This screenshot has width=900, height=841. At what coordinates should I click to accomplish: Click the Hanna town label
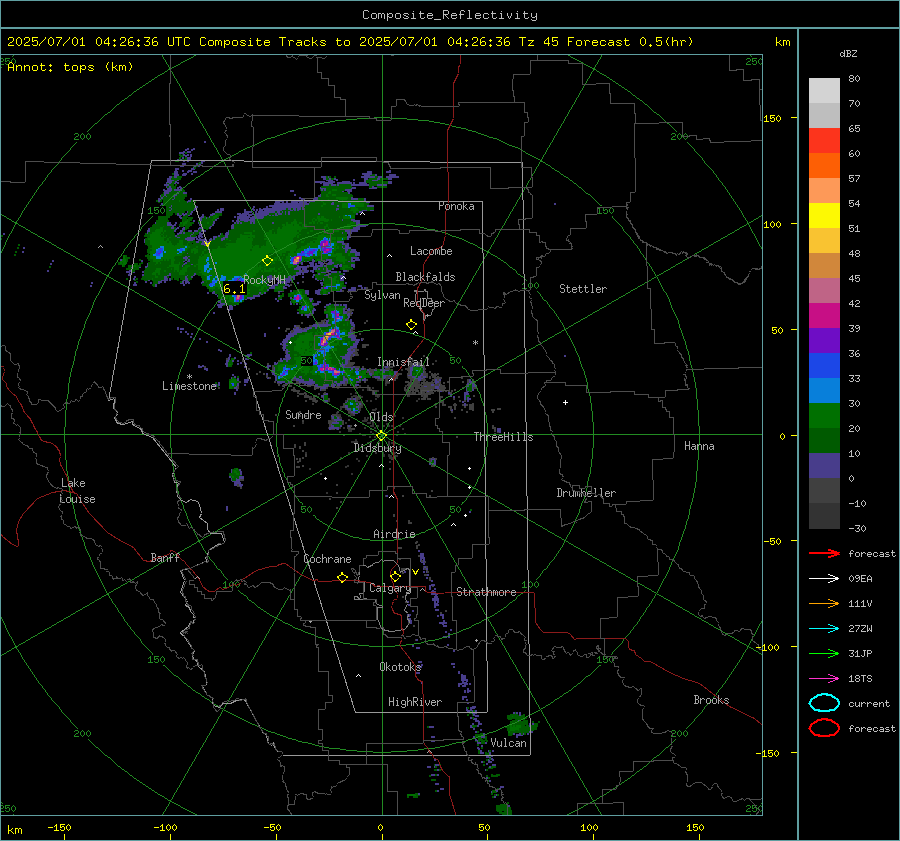point(699,446)
